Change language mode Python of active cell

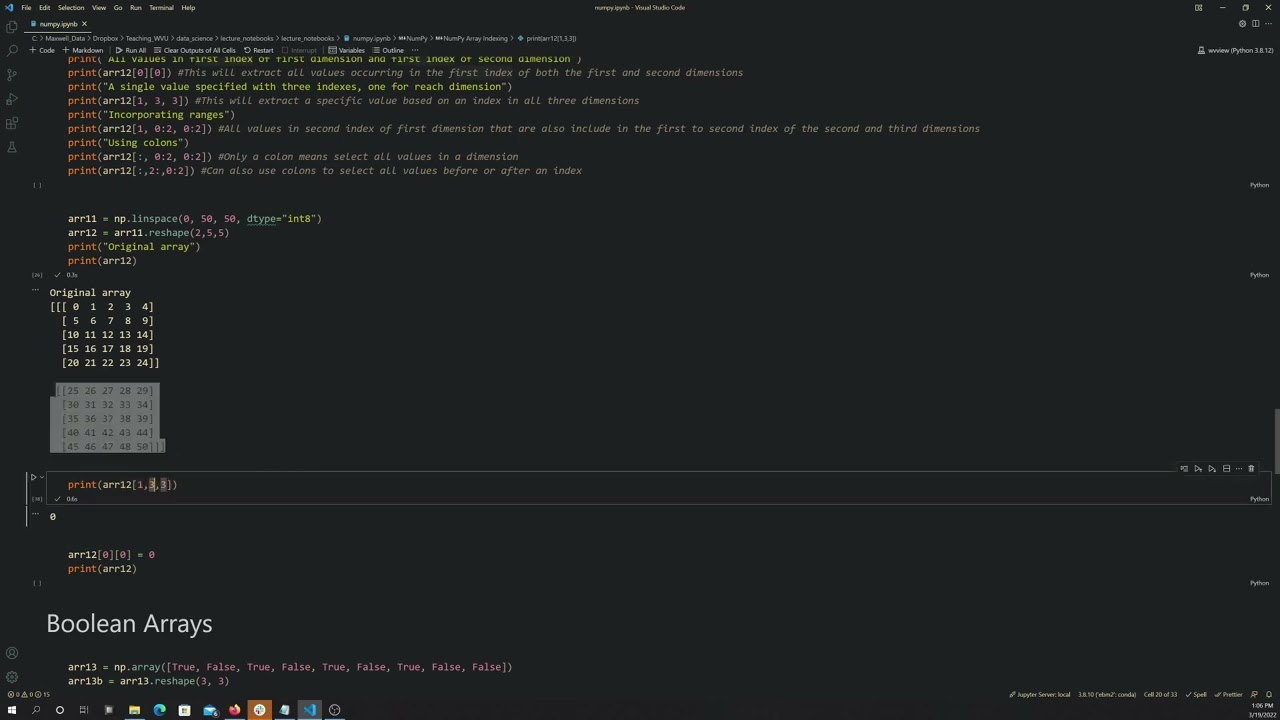(x=1259, y=499)
